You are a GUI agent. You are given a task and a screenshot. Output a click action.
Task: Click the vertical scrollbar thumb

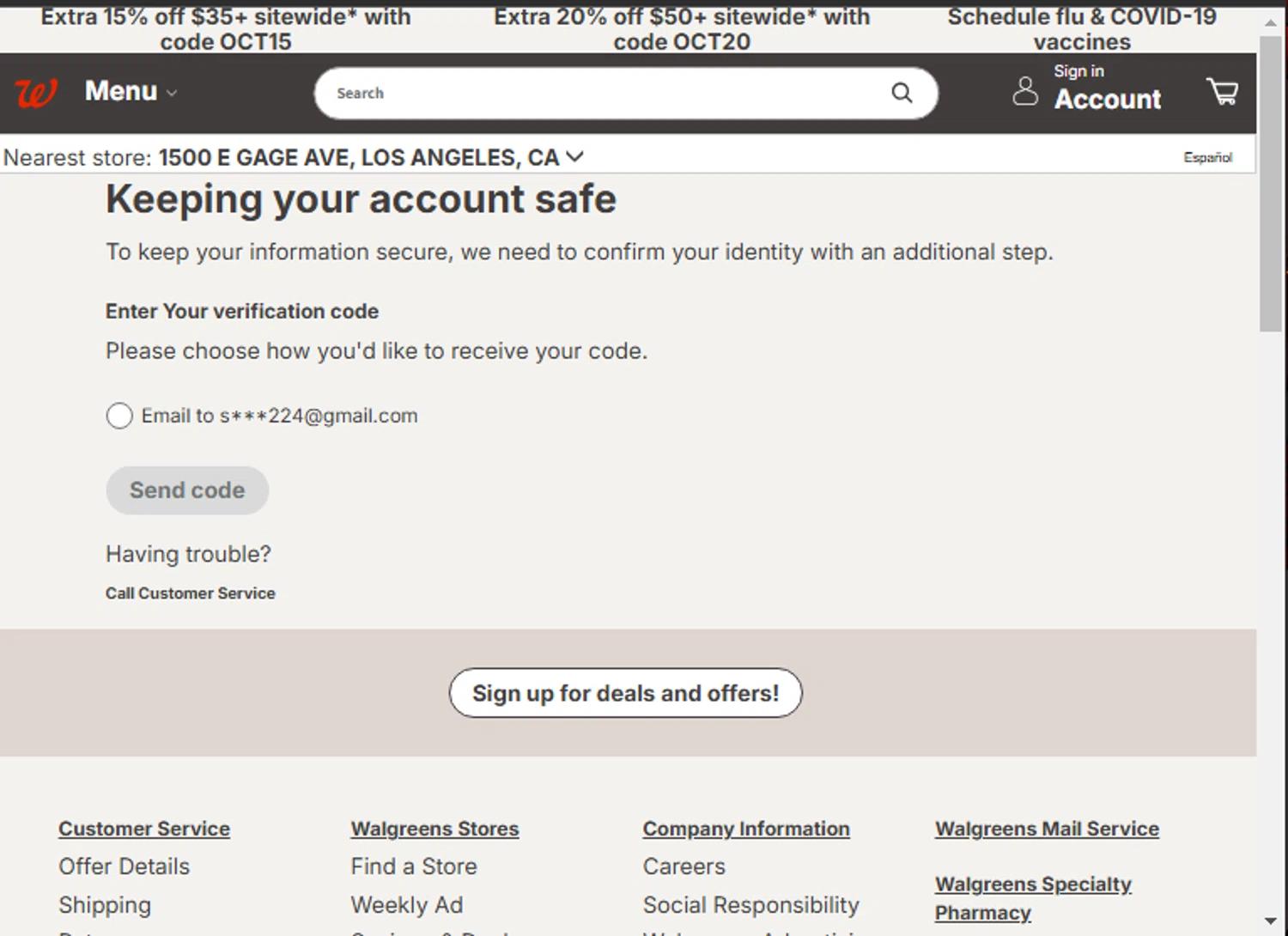pyautogui.click(x=1271, y=184)
